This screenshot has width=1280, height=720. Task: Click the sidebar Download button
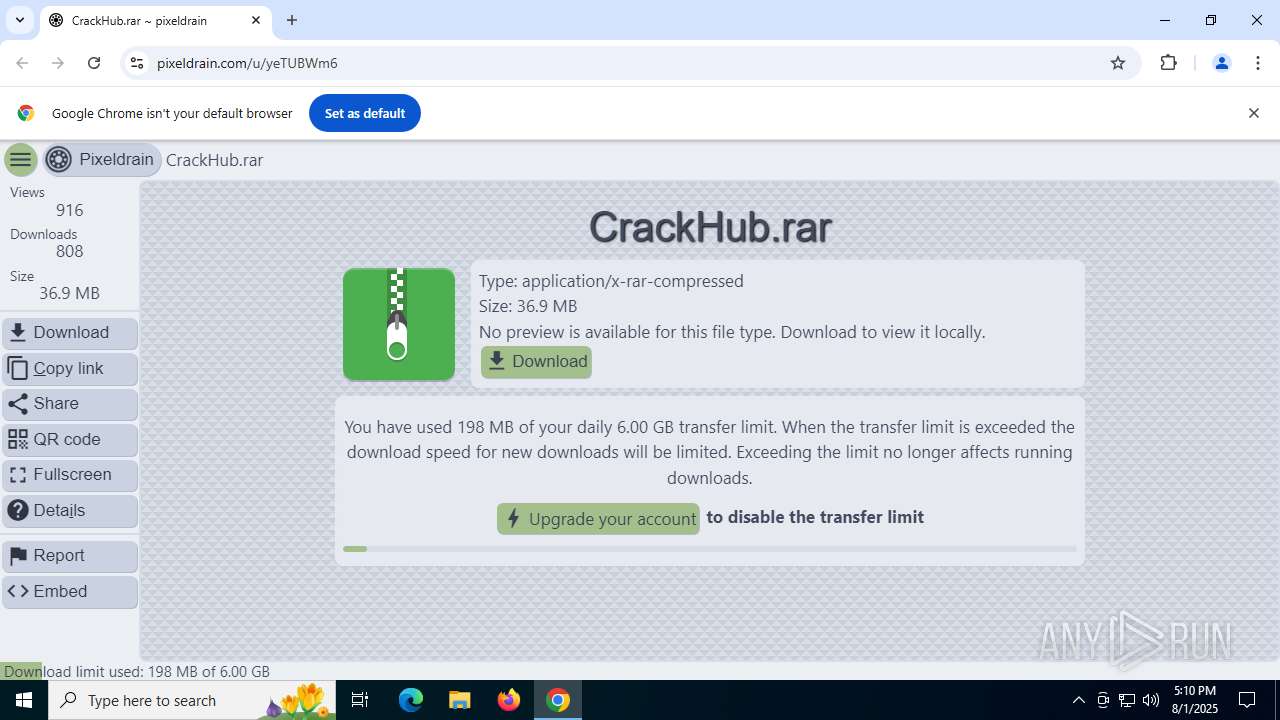[70, 333]
